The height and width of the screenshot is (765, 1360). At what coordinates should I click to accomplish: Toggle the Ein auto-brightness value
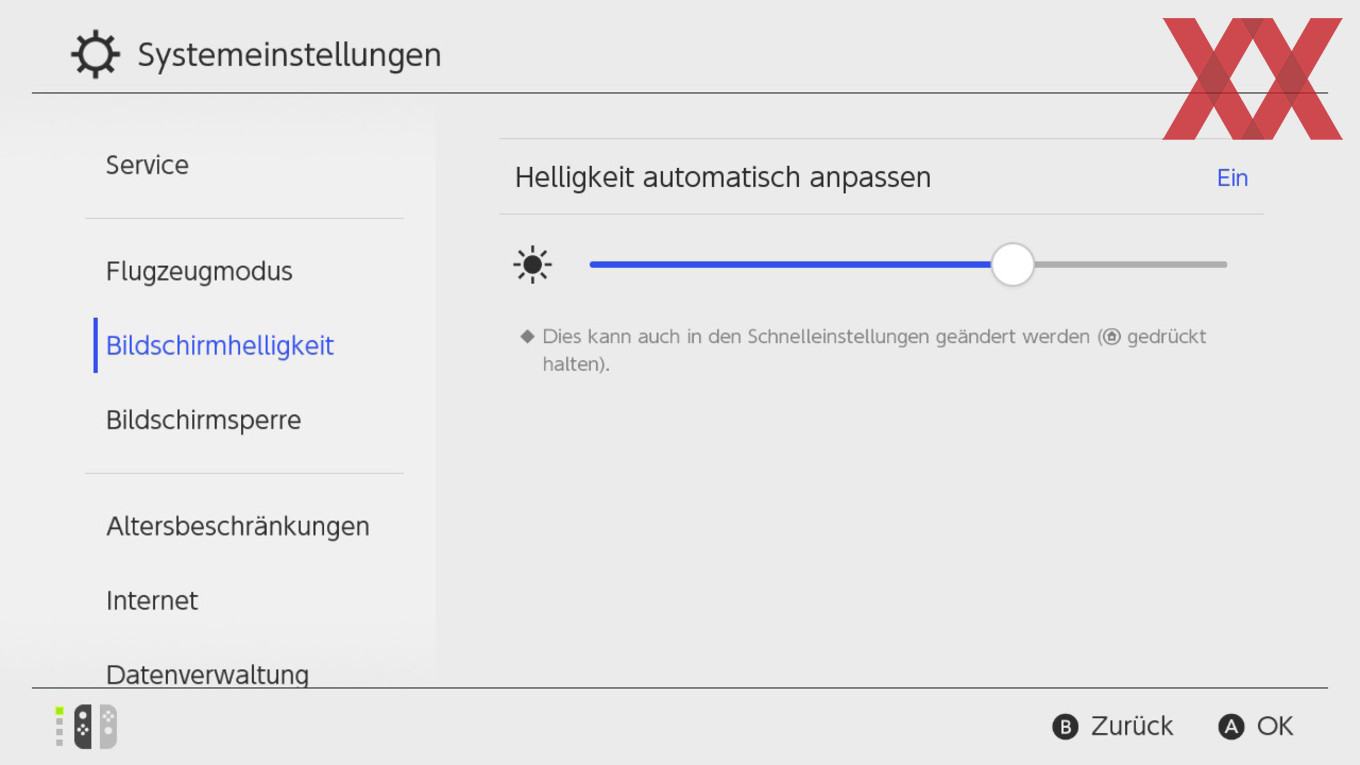(x=1232, y=178)
